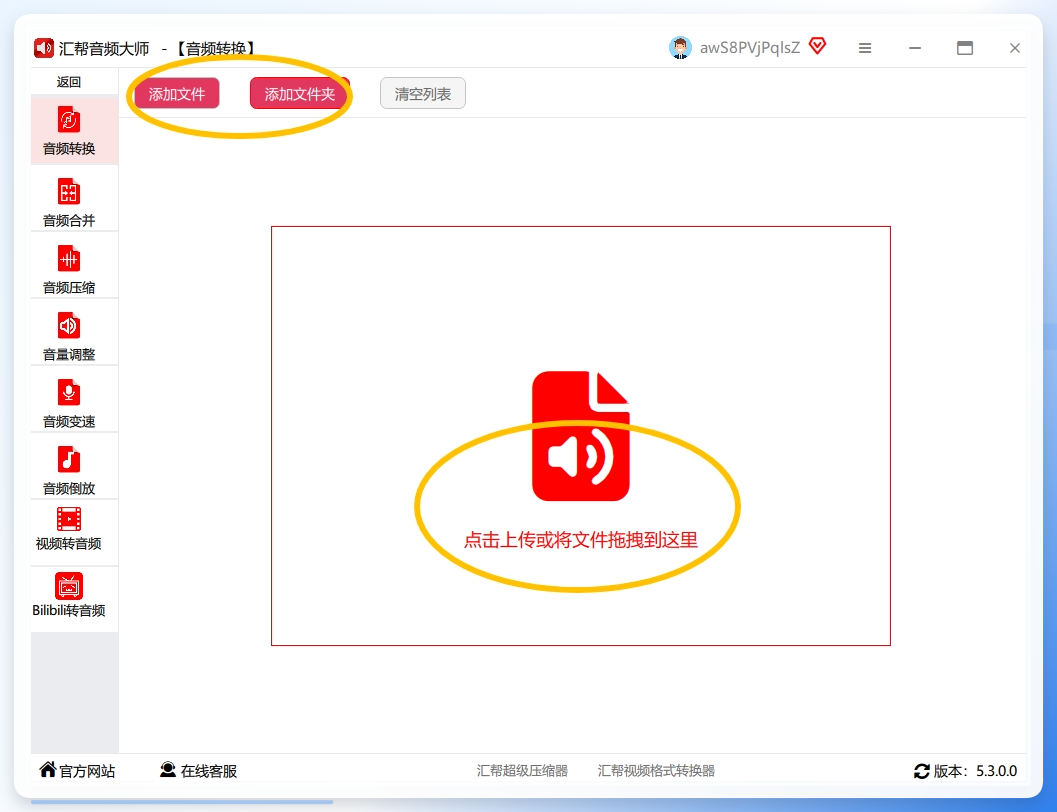Click the 添加文件夹 add folder button

tap(299, 94)
